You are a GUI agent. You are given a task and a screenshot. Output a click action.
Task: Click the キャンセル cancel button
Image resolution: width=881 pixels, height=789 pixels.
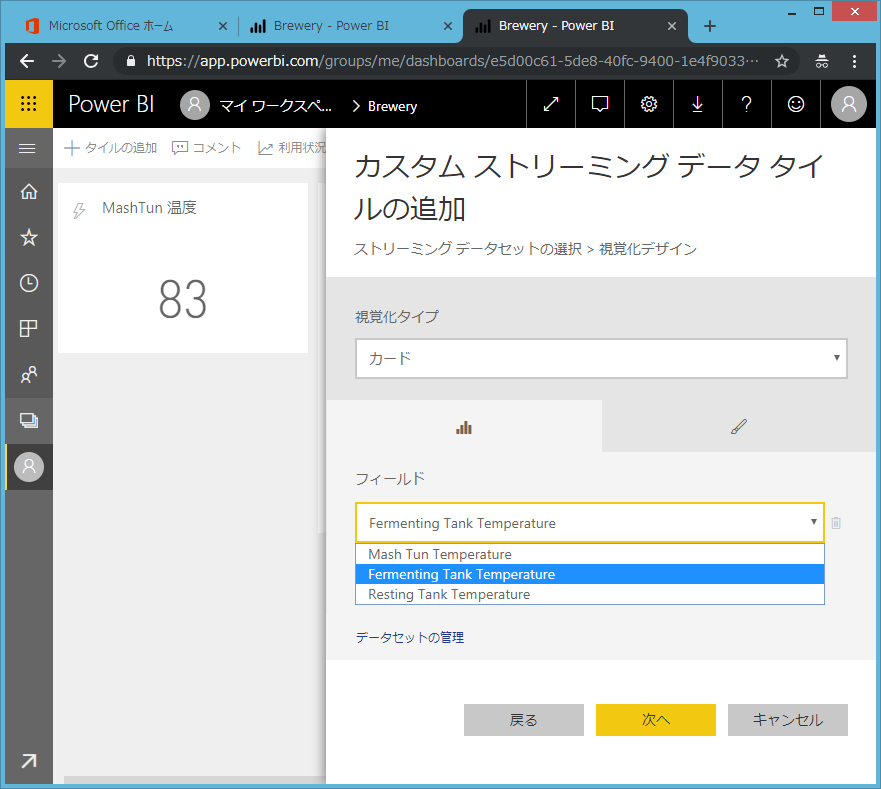click(x=788, y=719)
